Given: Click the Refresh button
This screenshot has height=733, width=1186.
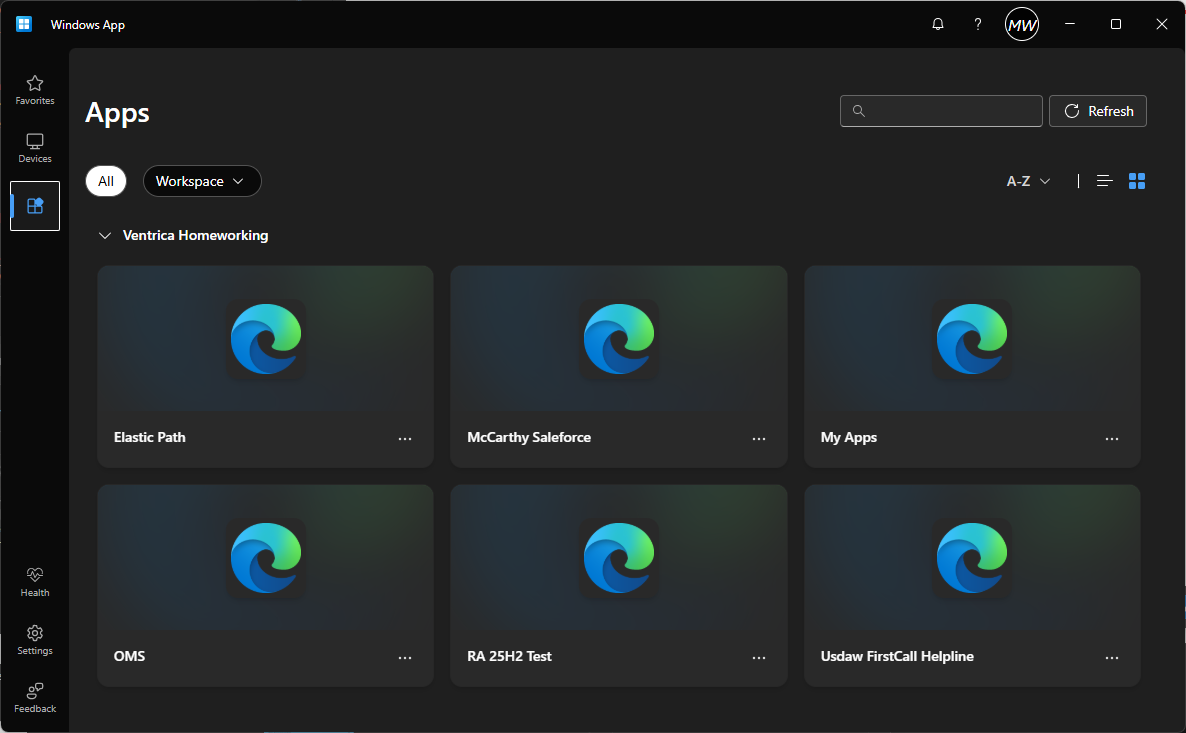Looking at the screenshot, I should [x=1097, y=111].
